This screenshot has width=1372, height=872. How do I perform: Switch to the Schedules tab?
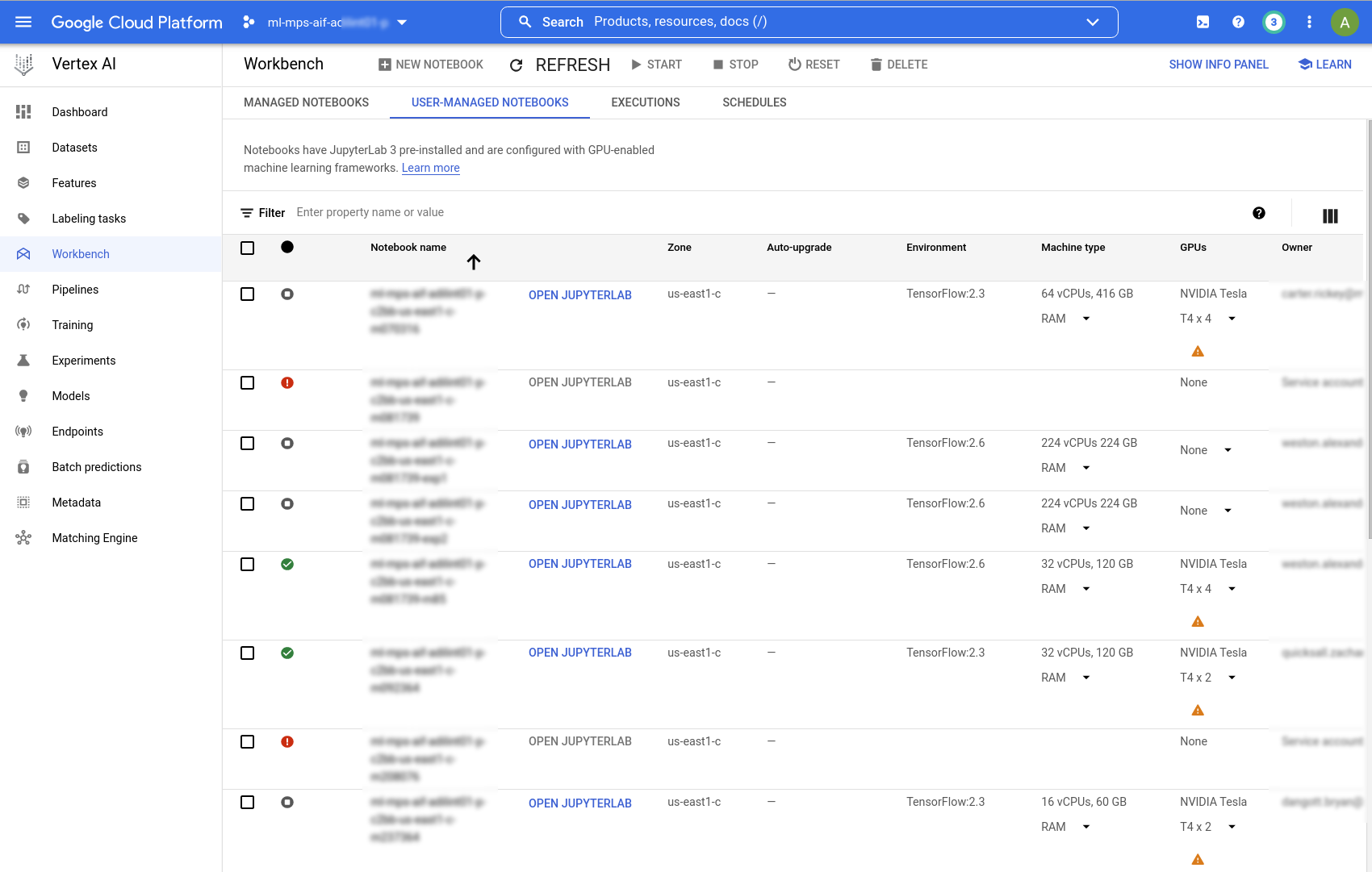pyautogui.click(x=754, y=102)
